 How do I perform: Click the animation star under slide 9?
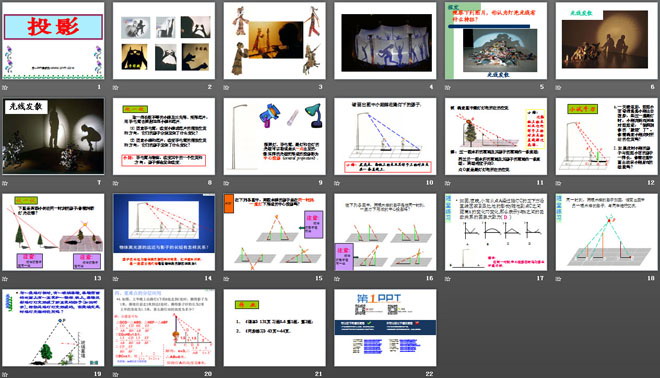226,183
